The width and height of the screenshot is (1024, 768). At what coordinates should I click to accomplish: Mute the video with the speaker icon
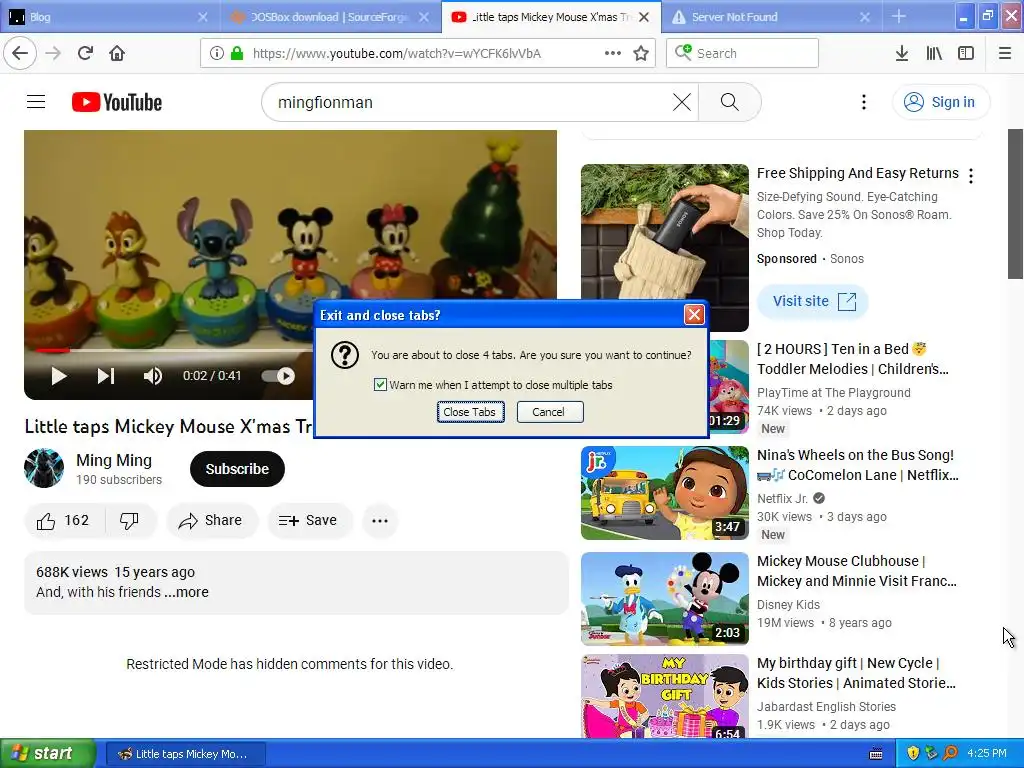[152, 376]
